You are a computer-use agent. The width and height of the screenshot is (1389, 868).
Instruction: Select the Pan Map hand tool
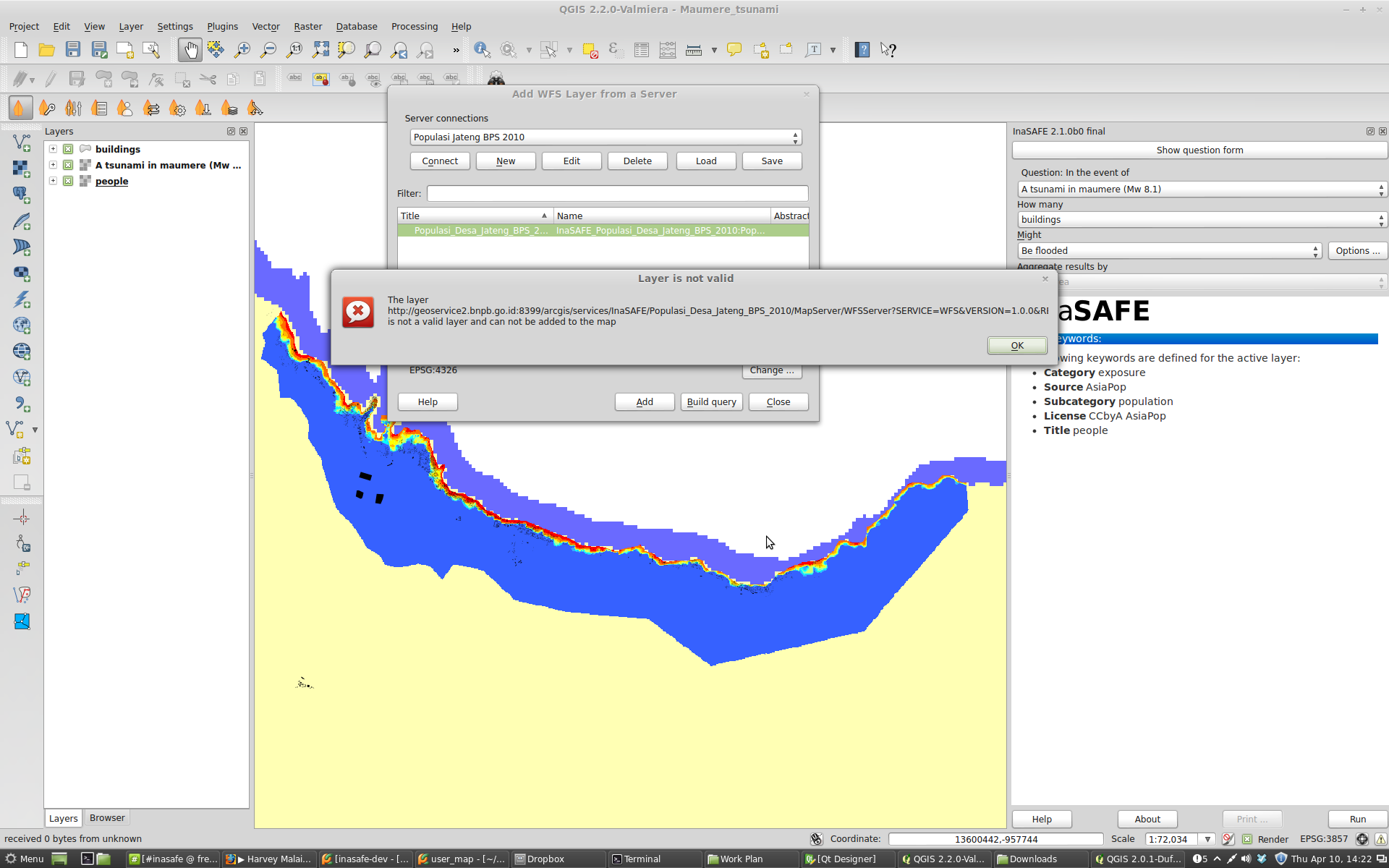pos(190,50)
